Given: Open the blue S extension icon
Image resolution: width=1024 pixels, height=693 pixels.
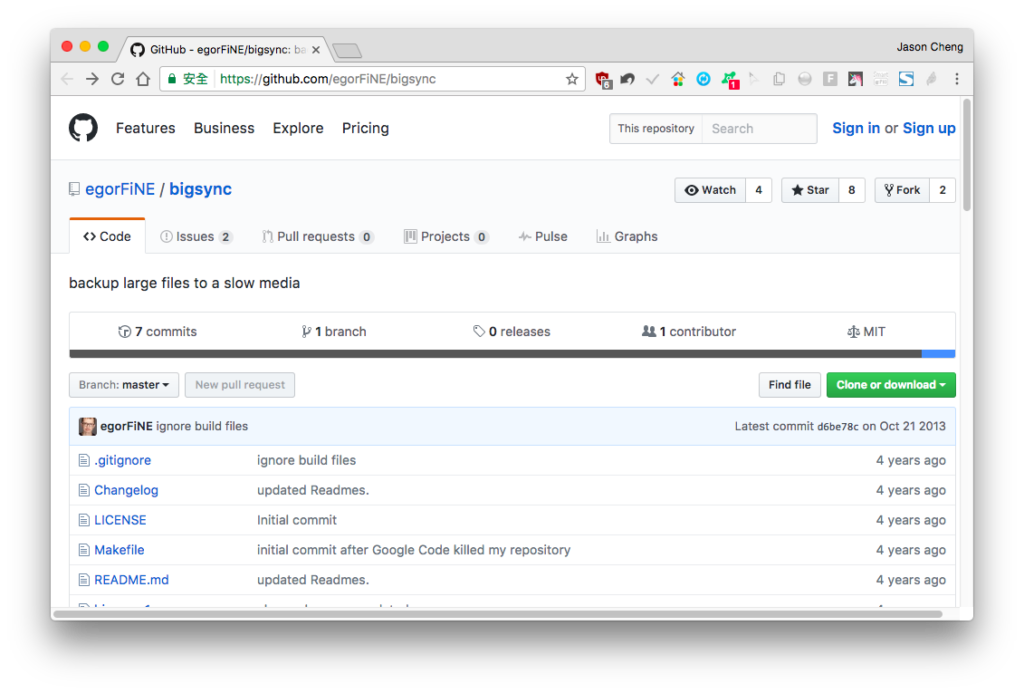Looking at the screenshot, I should tap(906, 79).
